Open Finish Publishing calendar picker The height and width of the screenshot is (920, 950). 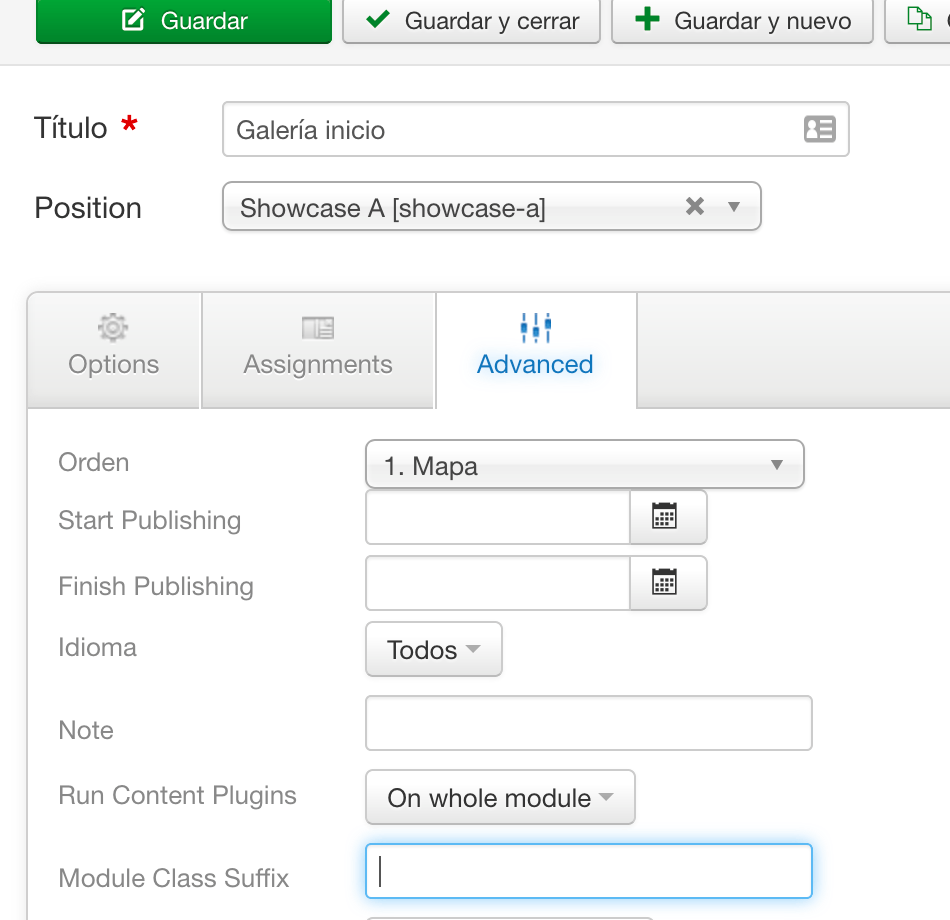[668, 583]
